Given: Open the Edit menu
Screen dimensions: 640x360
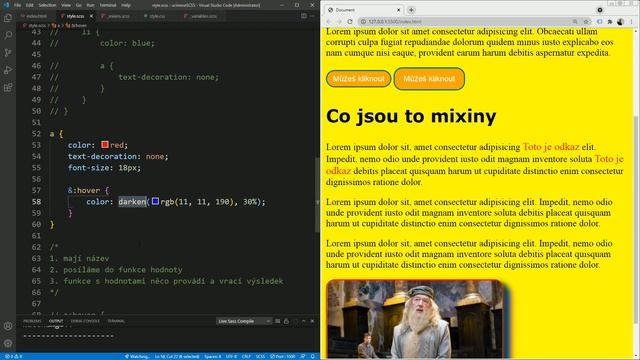Looking at the screenshot, I should pyautogui.click(x=29, y=5).
